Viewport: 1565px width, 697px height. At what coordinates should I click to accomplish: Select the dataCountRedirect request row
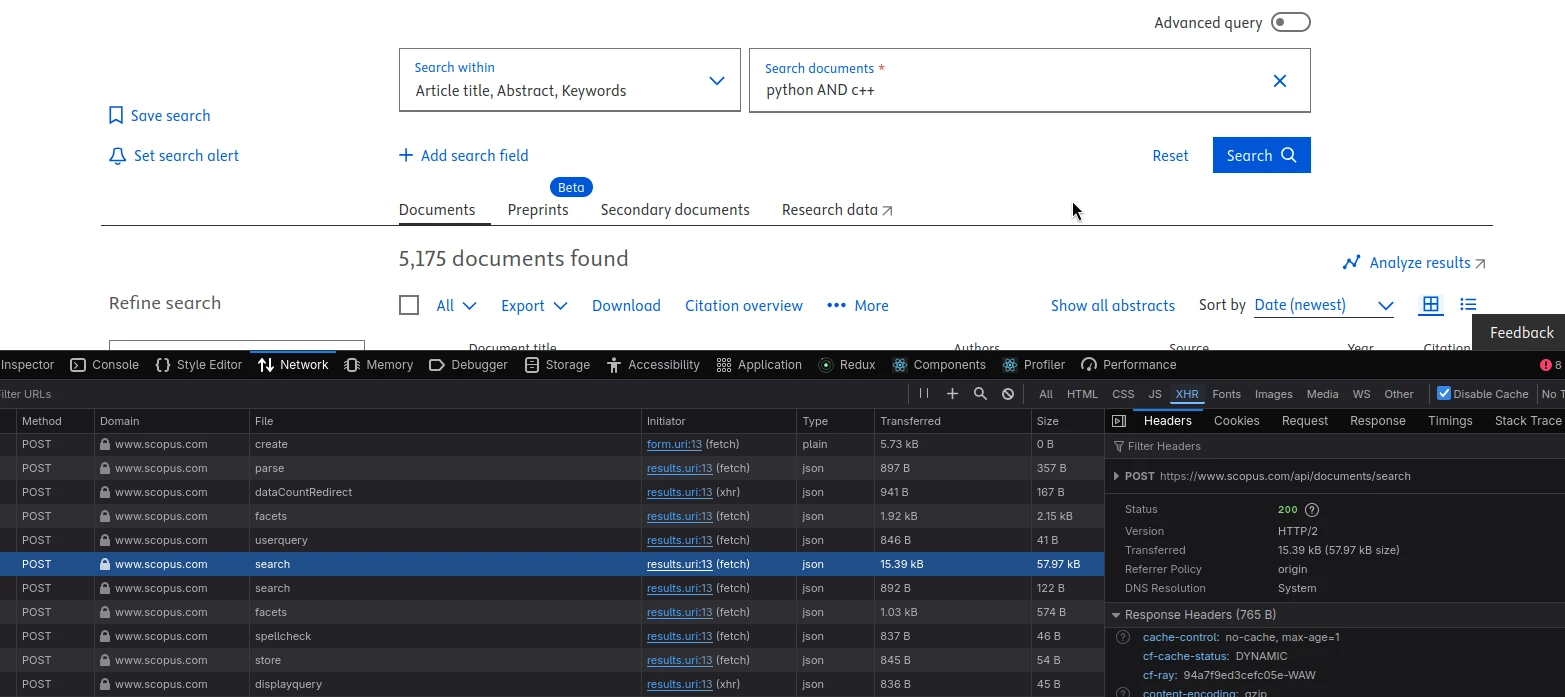(552, 492)
